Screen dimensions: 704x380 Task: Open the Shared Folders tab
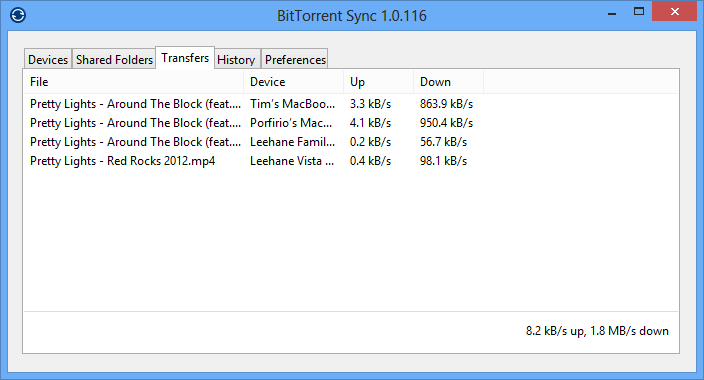(x=114, y=59)
